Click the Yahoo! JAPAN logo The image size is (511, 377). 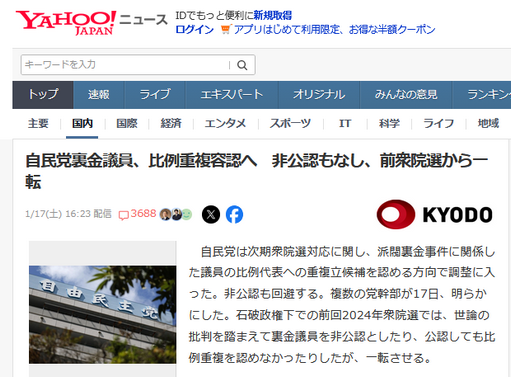click(x=66, y=22)
